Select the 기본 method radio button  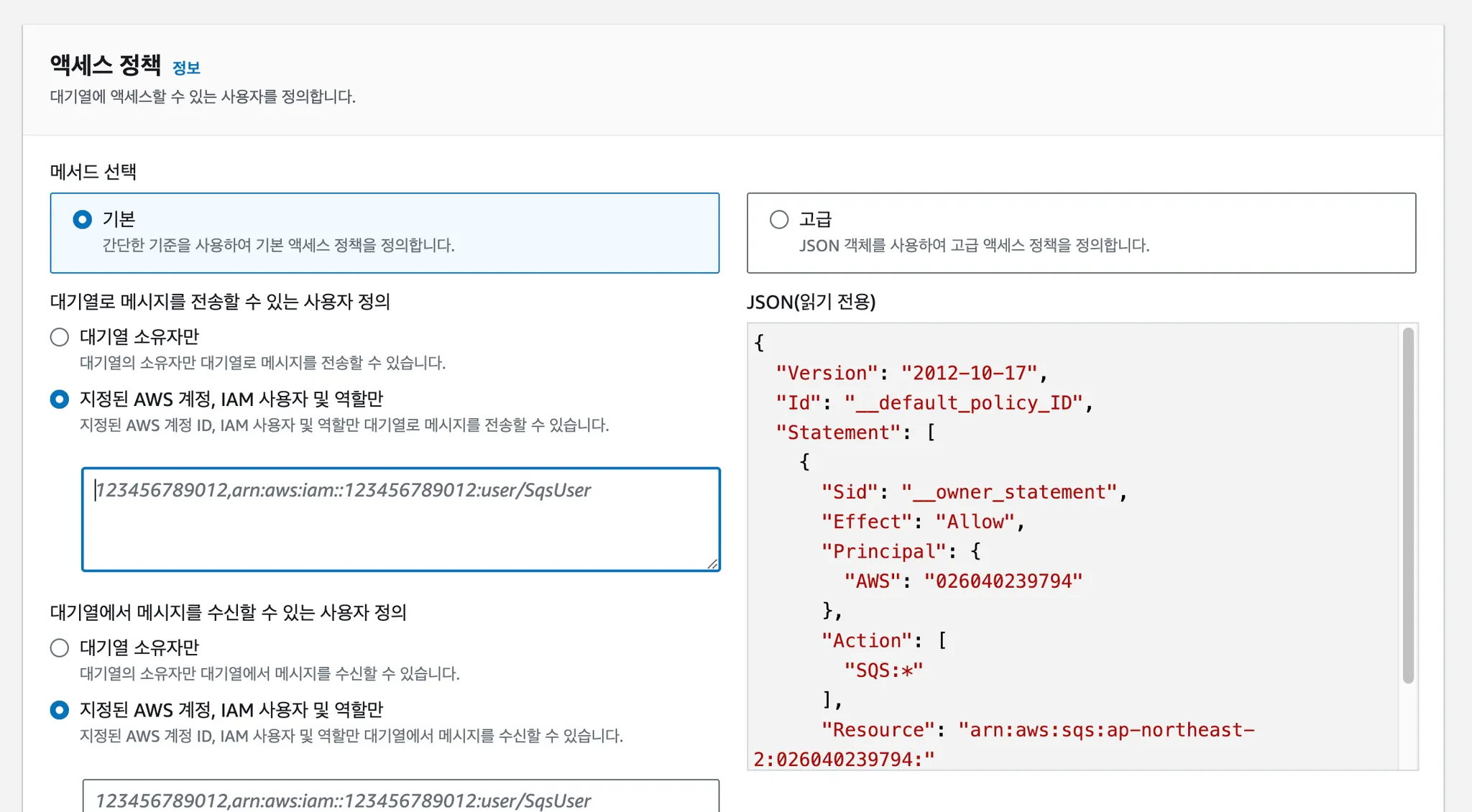[x=83, y=219]
